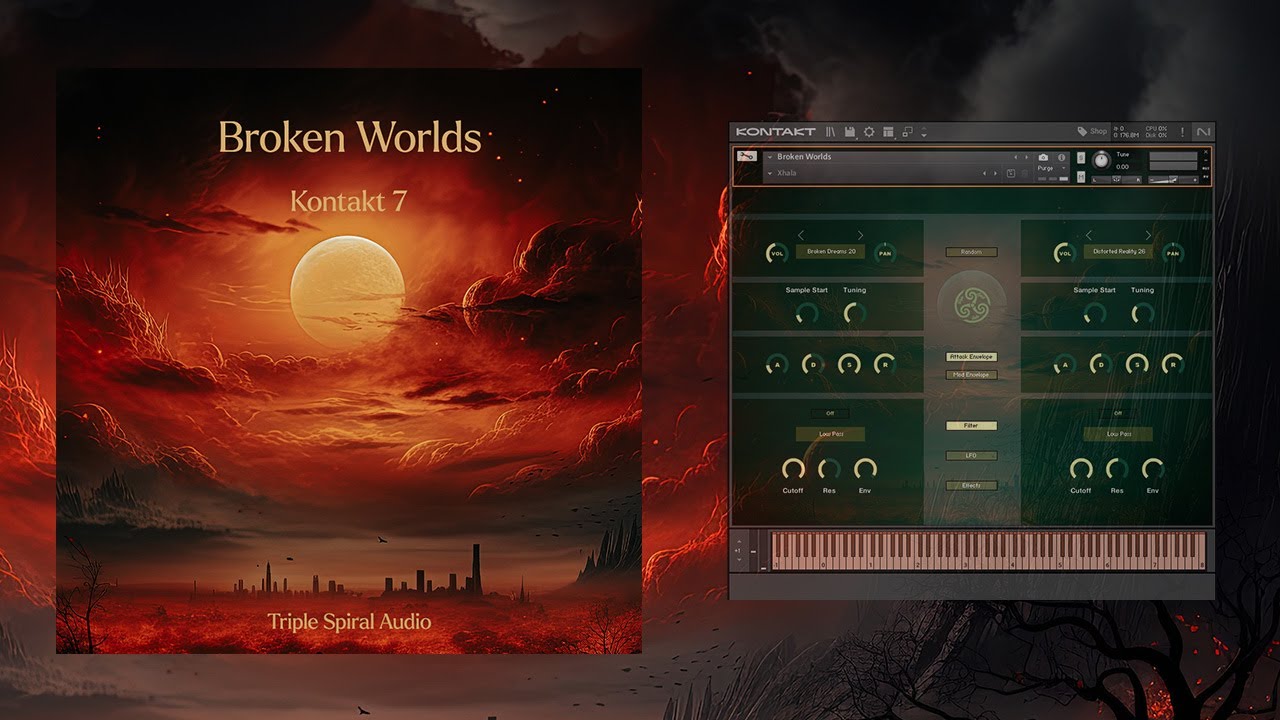
Task: Click the save snapshot icon
Action: (x=1011, y=173)
